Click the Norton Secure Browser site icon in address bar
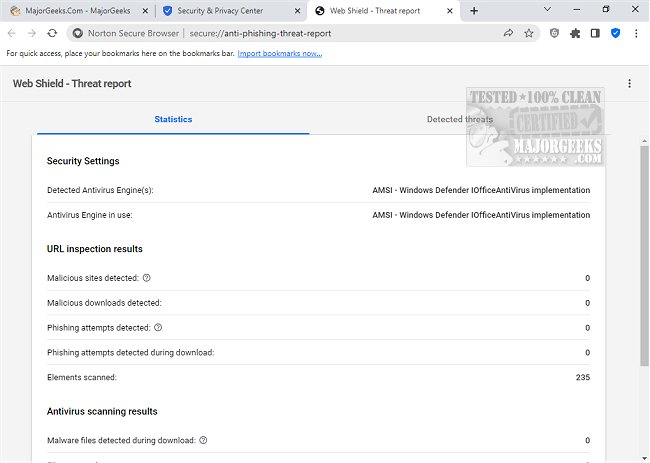The width and height of the screenshot is (650, 463). click(x=78, y=33)
